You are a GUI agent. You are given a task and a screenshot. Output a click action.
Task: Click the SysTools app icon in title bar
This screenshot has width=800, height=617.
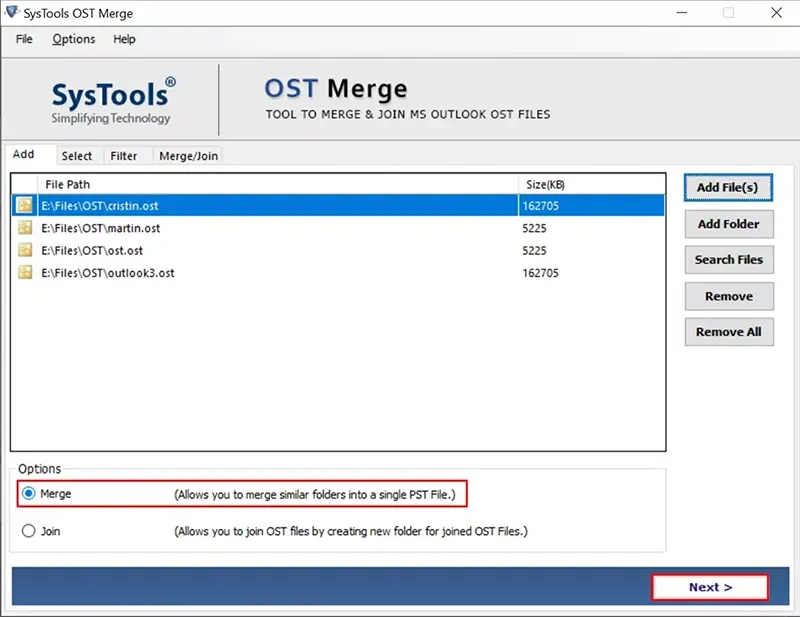pos(11,12)
